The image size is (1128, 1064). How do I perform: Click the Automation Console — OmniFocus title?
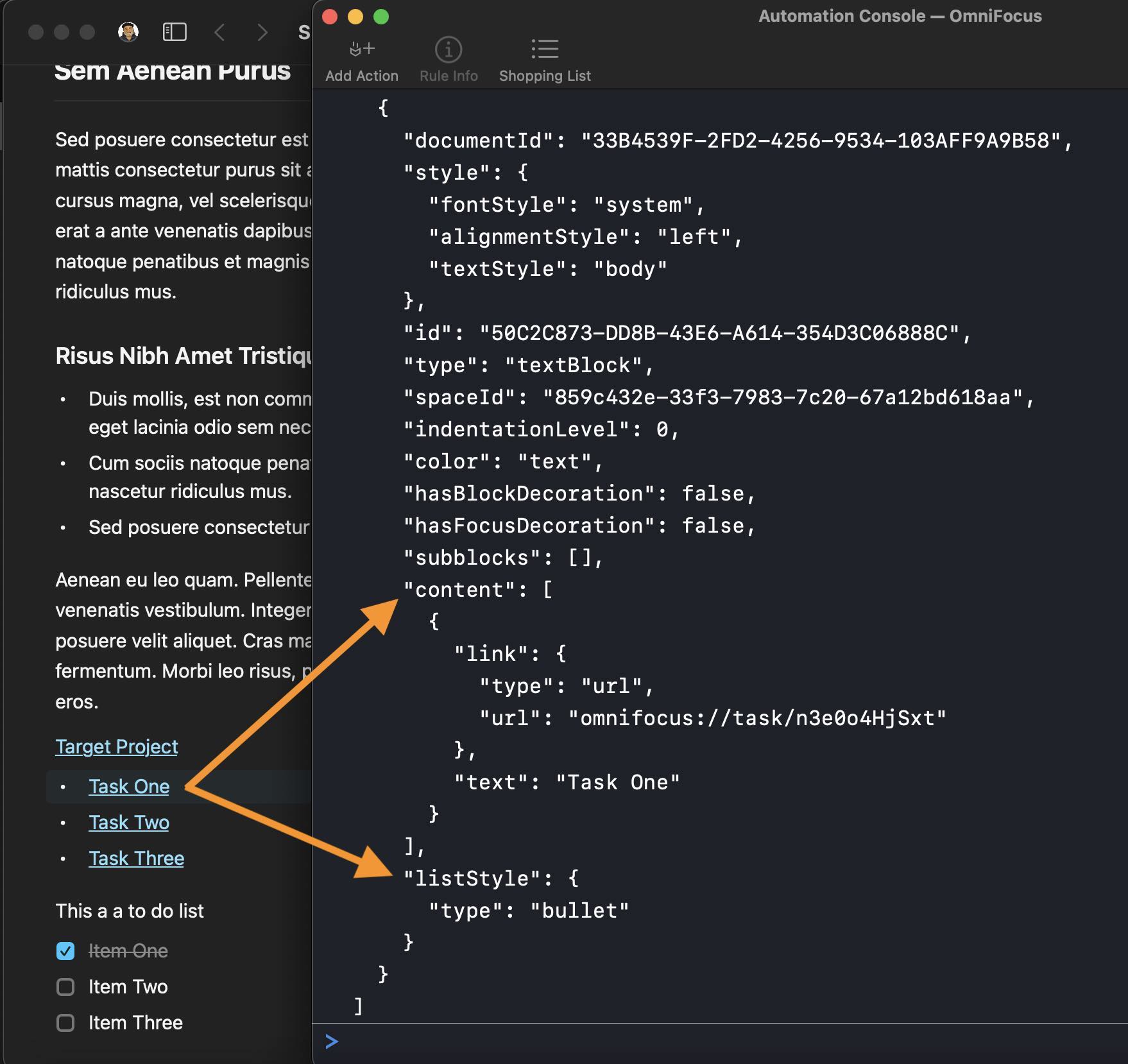(x=900, y=16)
